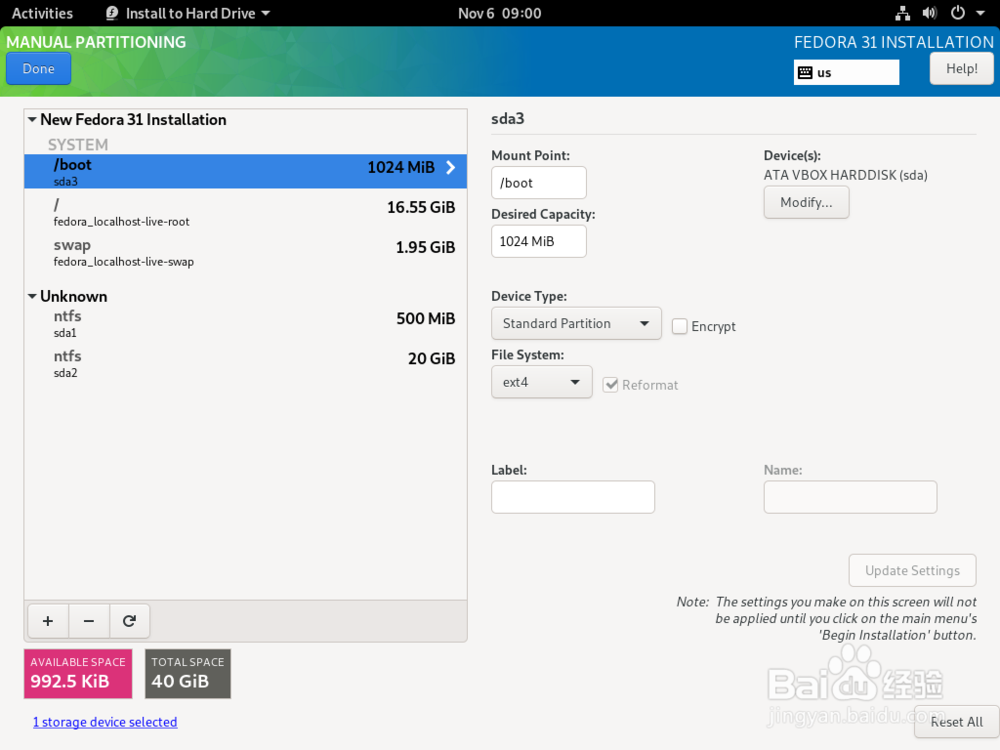Click the chevron arrow on the /boot row
This screenshot has height=750, width=1000.
coord(451,168)
